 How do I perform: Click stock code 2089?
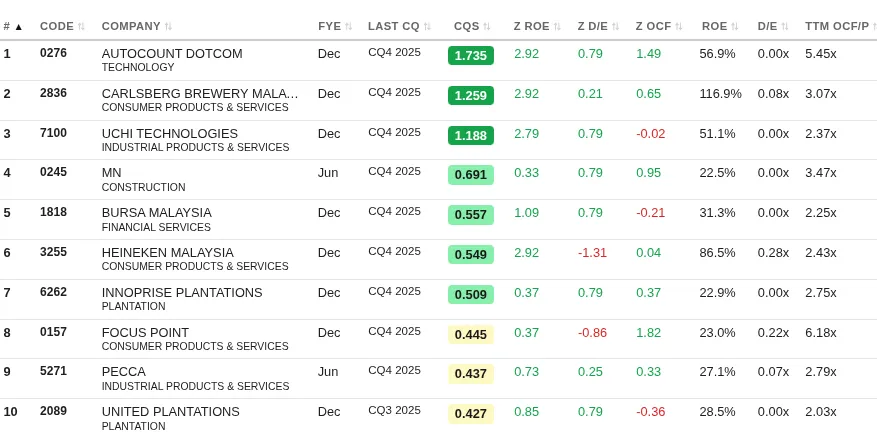click(53, 411)
